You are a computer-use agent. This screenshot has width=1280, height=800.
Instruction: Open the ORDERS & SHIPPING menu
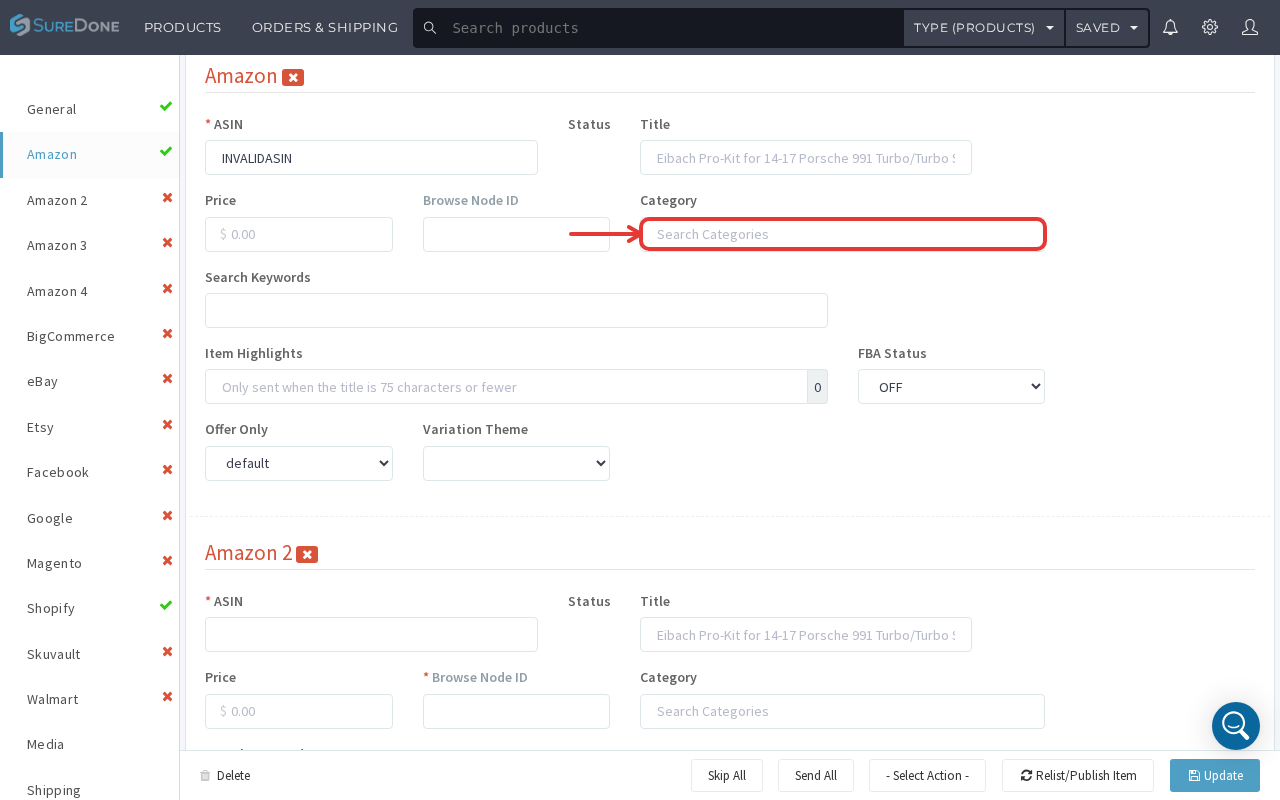coord(325,28)
